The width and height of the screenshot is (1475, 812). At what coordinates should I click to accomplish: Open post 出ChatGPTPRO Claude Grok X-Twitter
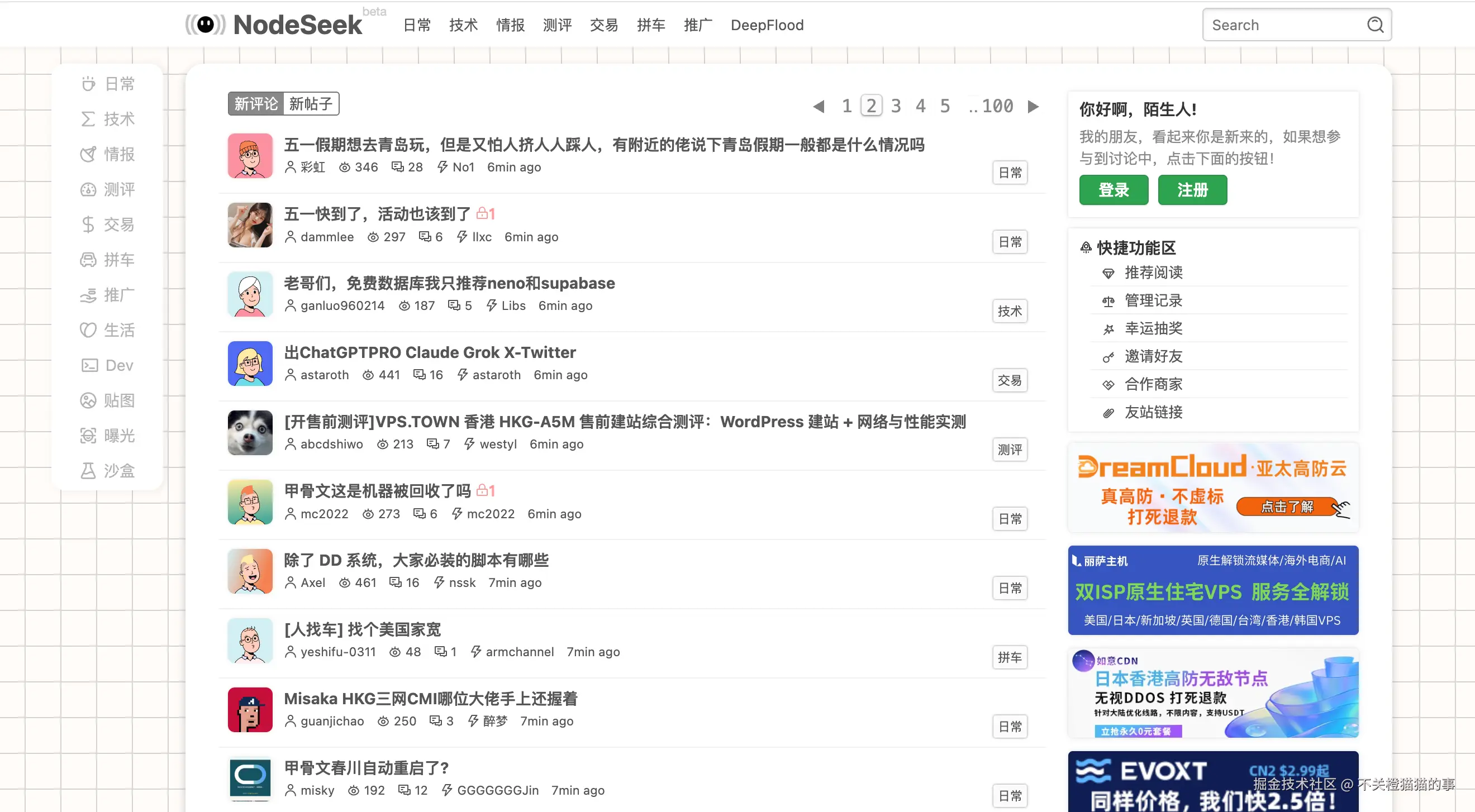click(x=430, y=352)
